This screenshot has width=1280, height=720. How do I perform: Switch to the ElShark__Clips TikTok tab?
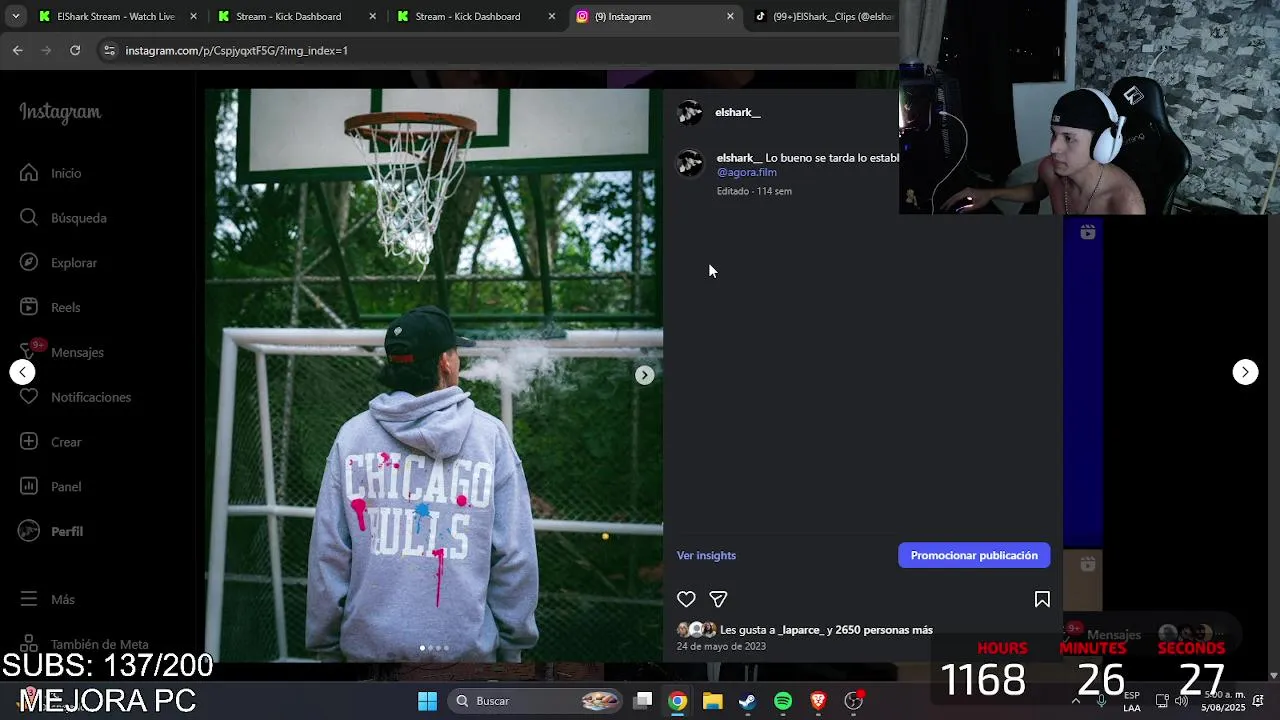click(825, 16)
